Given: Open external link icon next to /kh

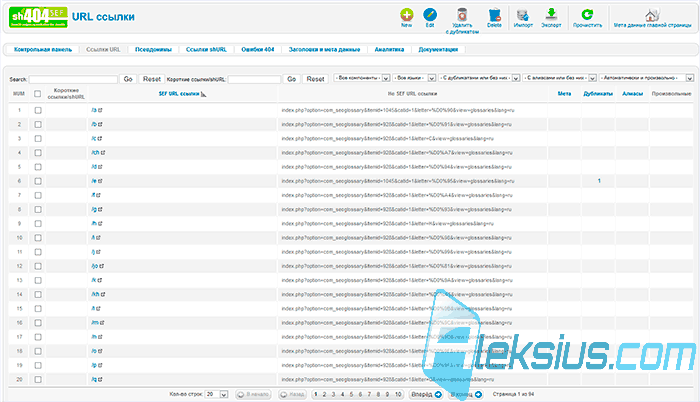Looking at the screenshot, I should tap(103, 294).
